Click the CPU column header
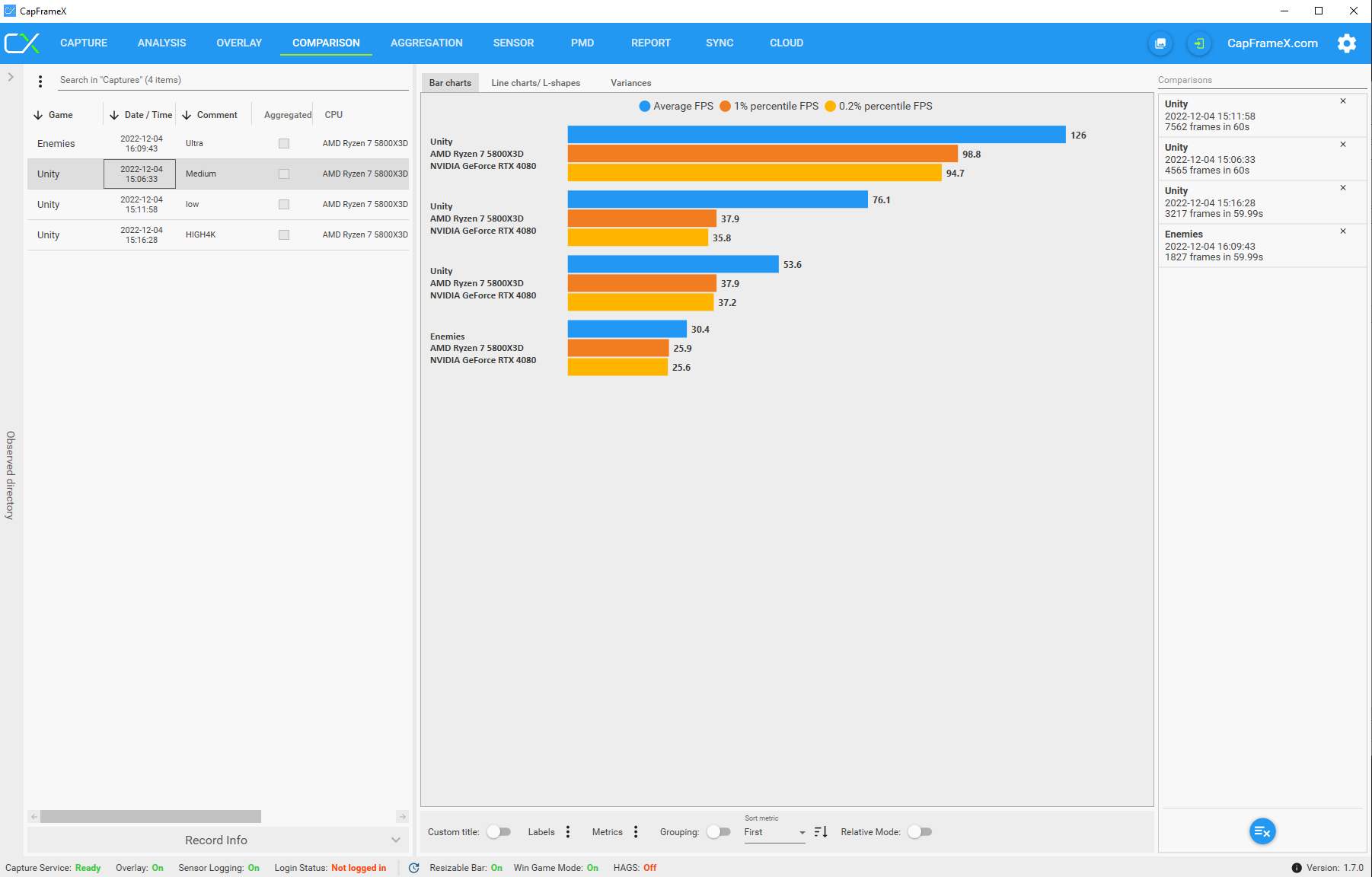This screenshot has width=1372, height=877. pyautogui.click(x=333, y=115)
